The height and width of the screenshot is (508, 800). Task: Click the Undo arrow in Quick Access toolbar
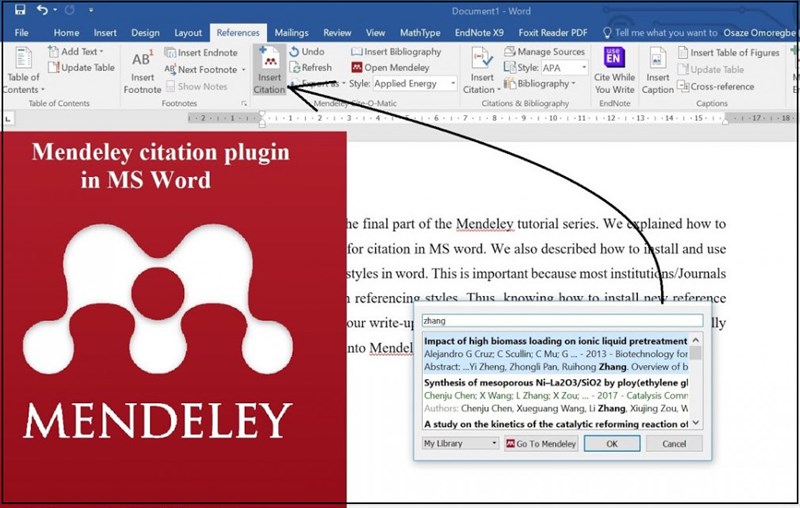click(42, 10)
